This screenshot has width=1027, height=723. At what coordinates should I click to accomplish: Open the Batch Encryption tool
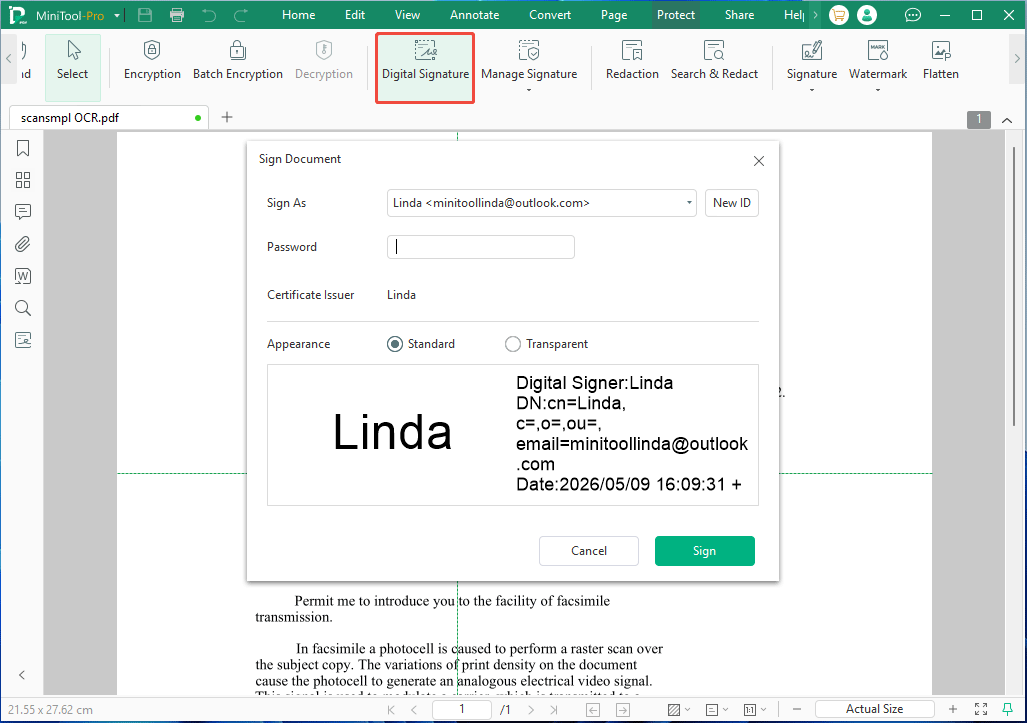pos(238,60)
